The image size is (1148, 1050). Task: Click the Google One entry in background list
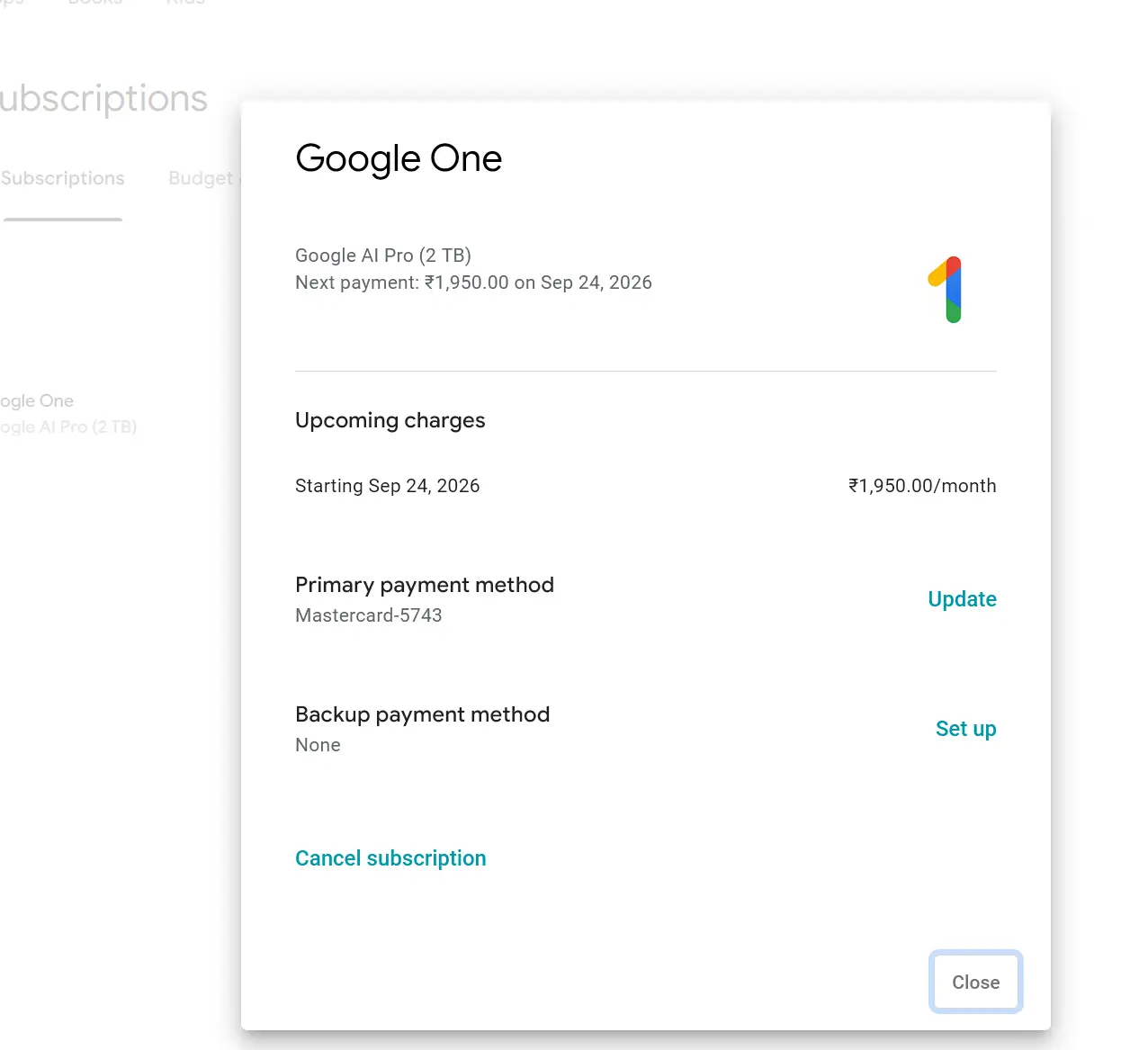(x=38, y=401)
